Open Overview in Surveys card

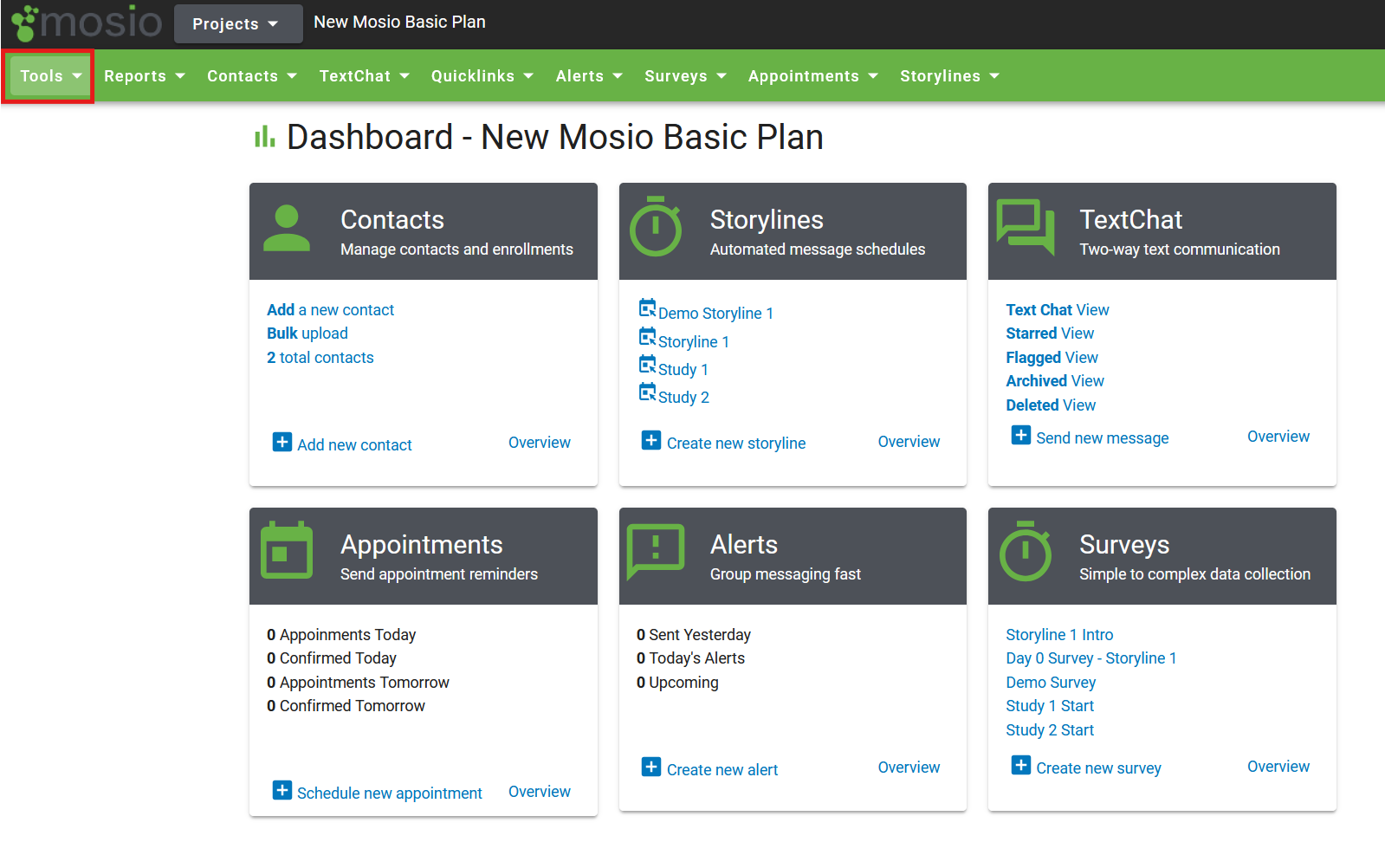(x=1278, y=767)
